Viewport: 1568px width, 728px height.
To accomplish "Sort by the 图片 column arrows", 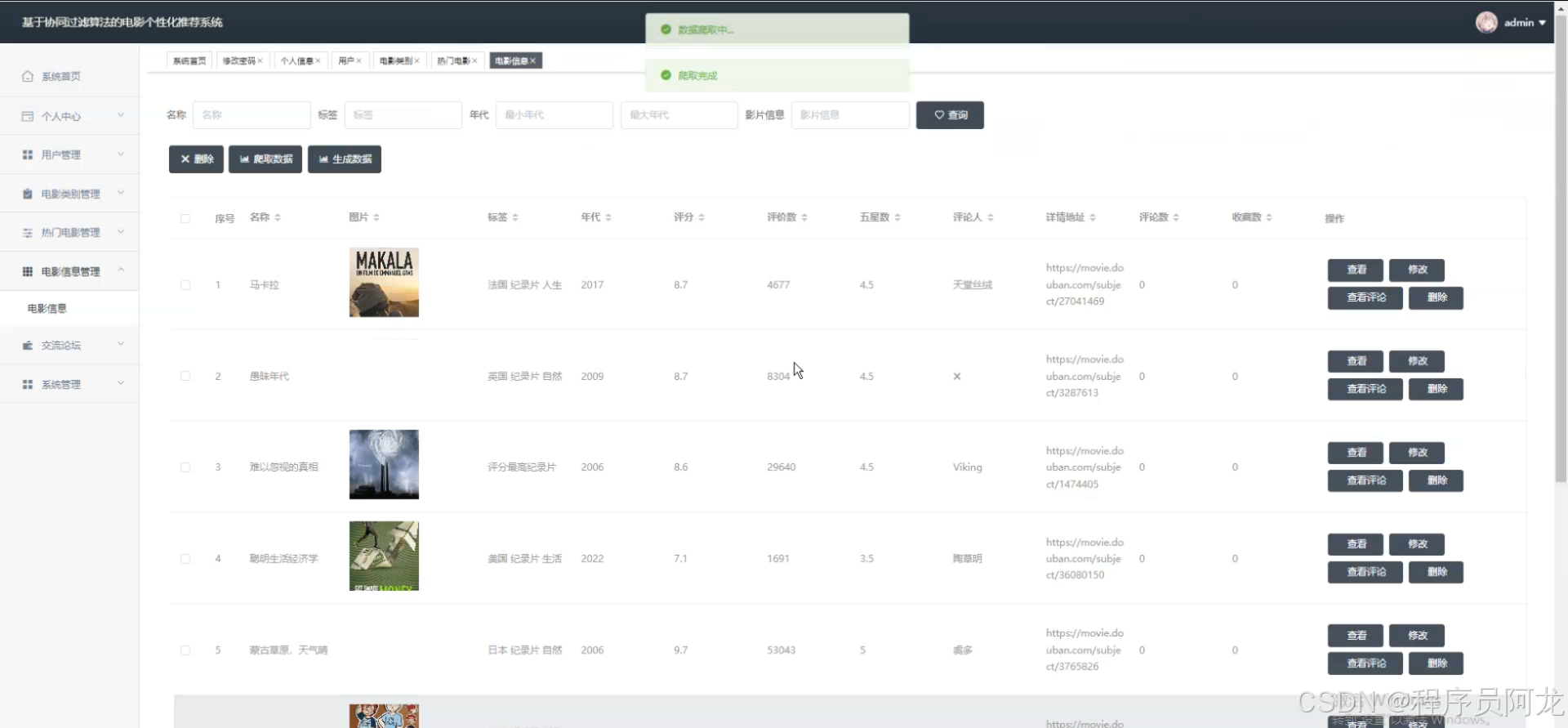I will coord(376,217).
